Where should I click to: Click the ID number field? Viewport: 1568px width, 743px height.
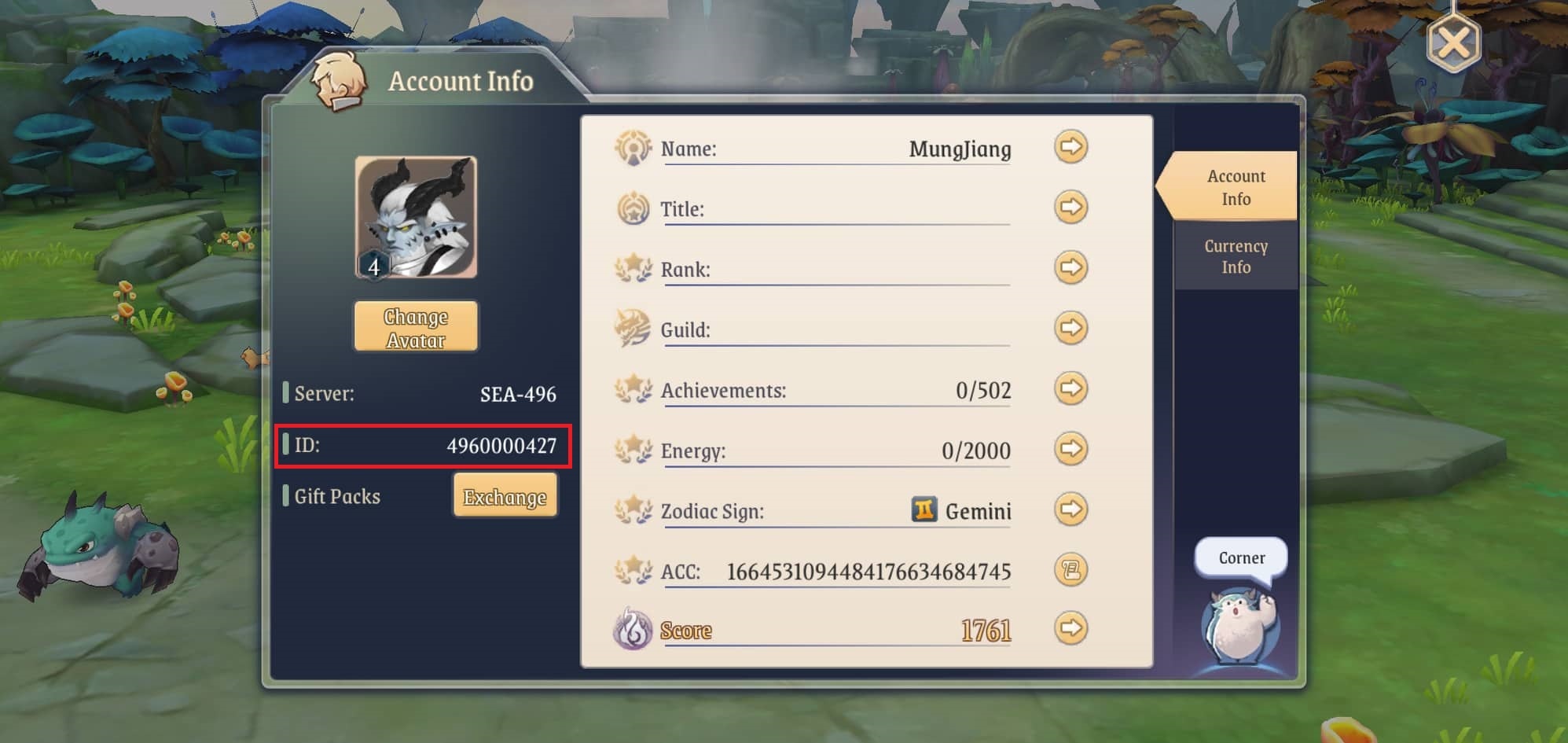[424, 446]
